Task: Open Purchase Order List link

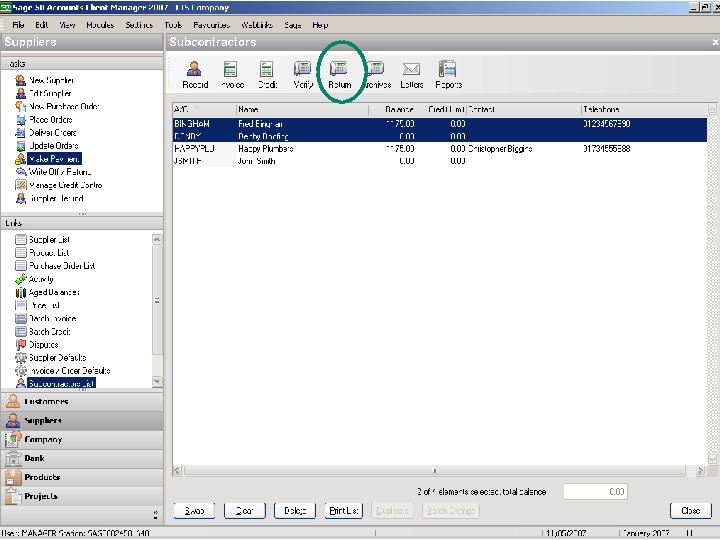Action: point(55,266)
